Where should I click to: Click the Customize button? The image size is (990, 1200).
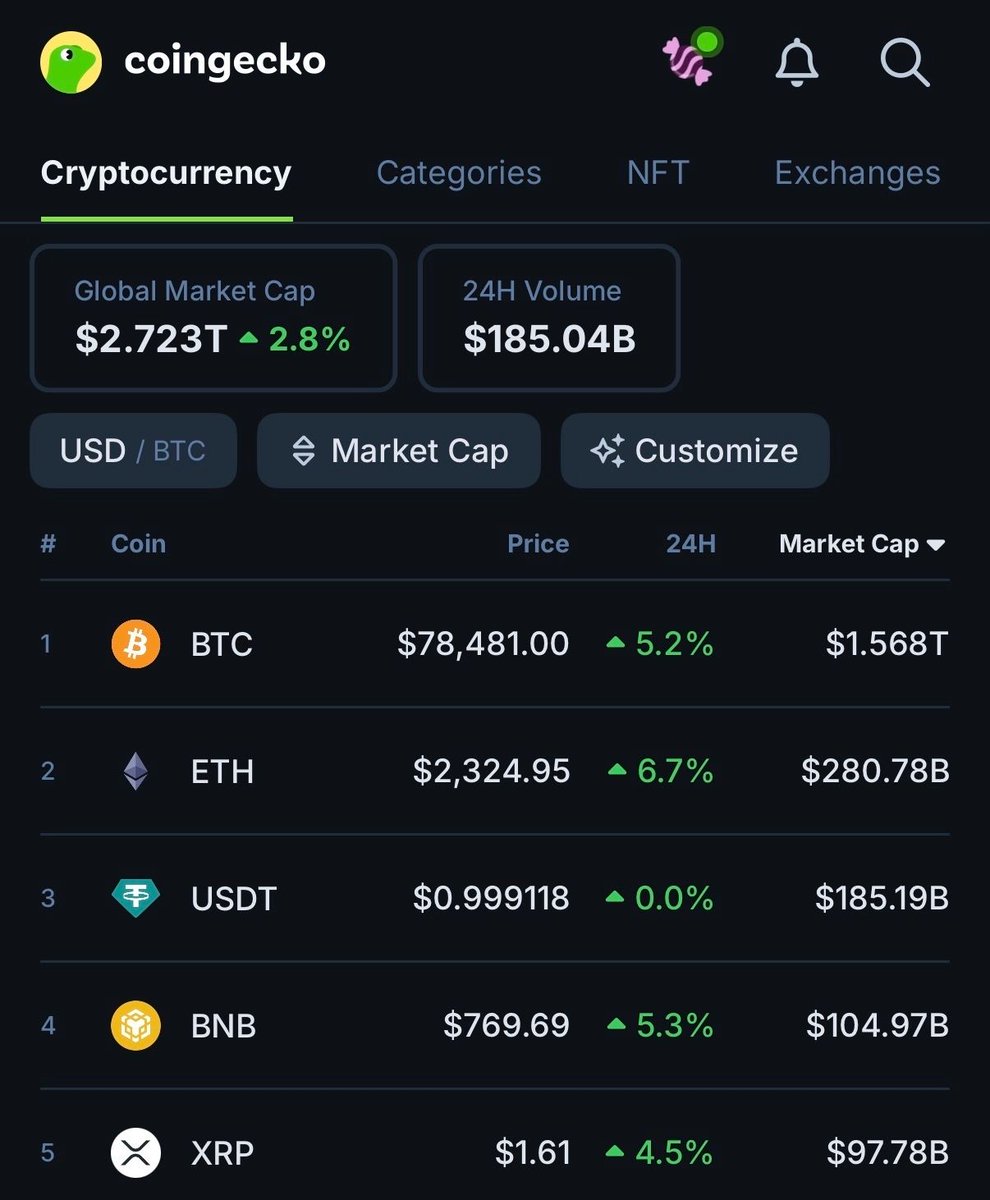point(695,451)
